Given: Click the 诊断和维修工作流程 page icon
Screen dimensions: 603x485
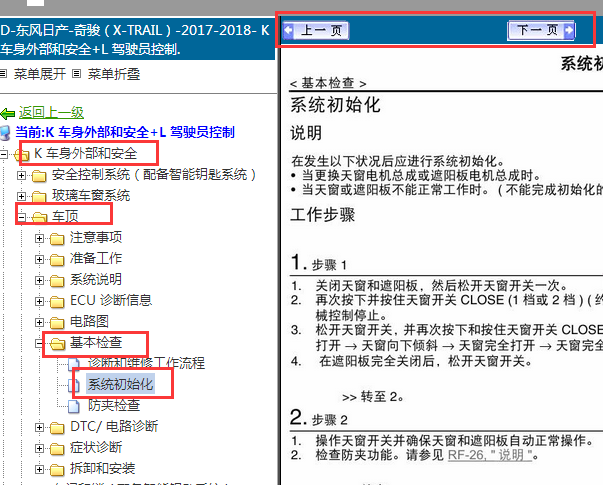Looking at the screenshot, I should click(x=73, y=364).
